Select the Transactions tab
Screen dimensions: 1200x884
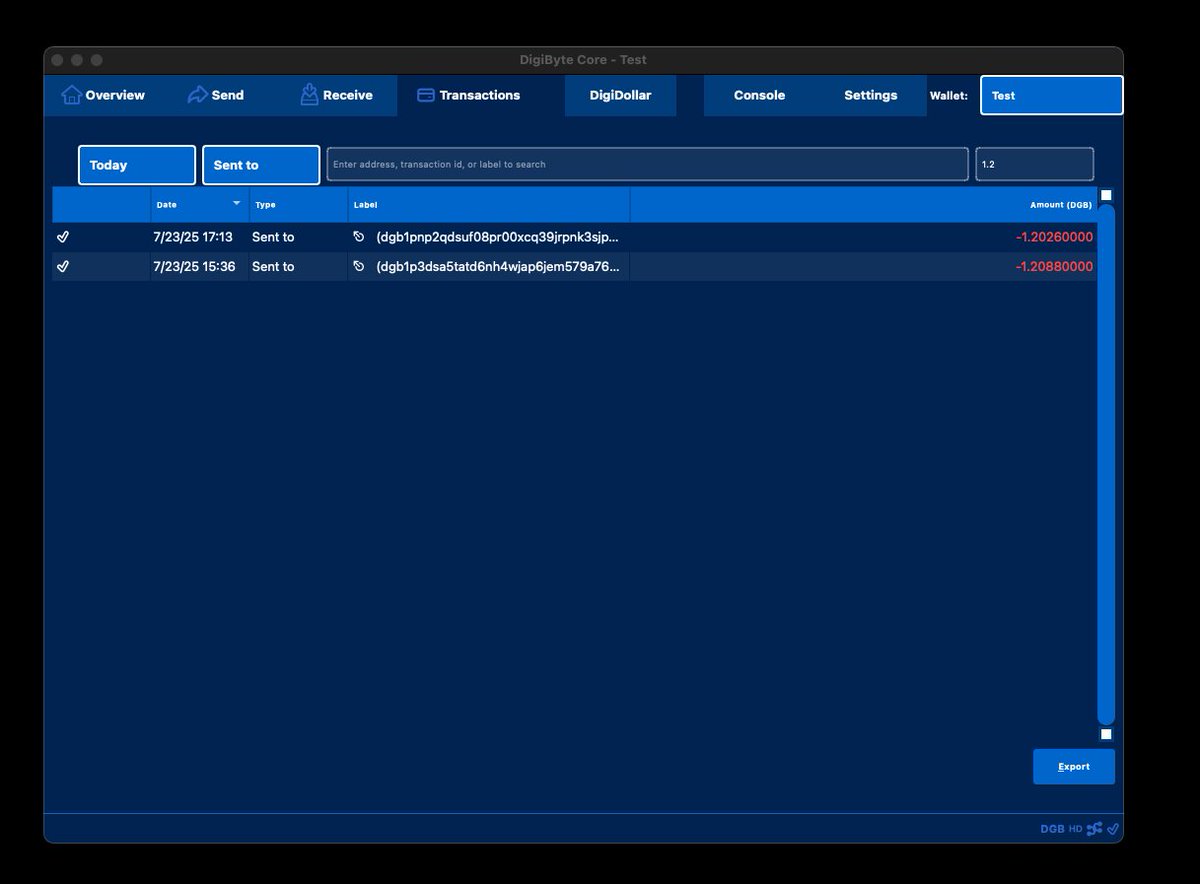click(x=469, y=95)
